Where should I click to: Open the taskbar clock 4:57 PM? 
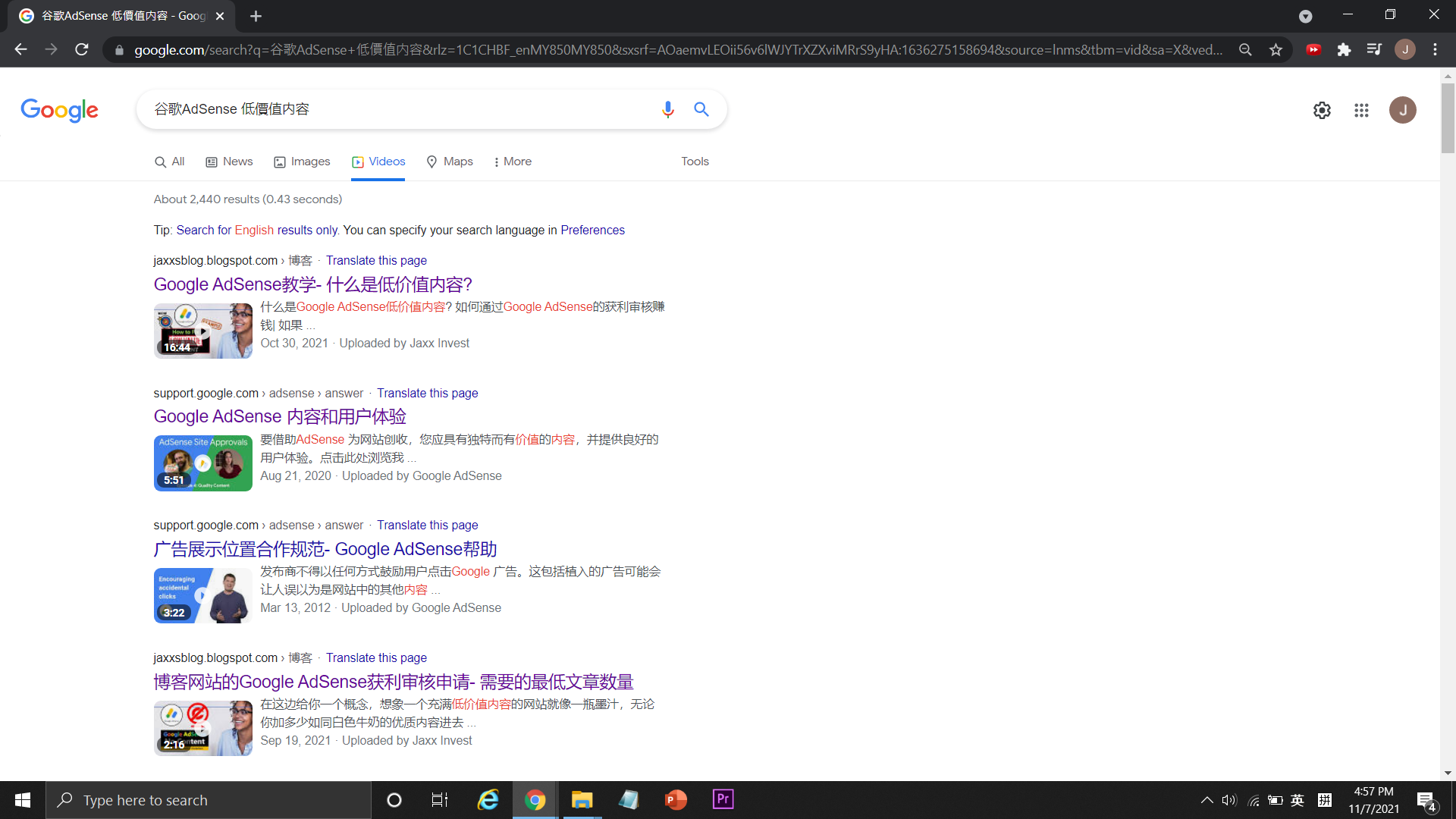(x=1373, y=800)
